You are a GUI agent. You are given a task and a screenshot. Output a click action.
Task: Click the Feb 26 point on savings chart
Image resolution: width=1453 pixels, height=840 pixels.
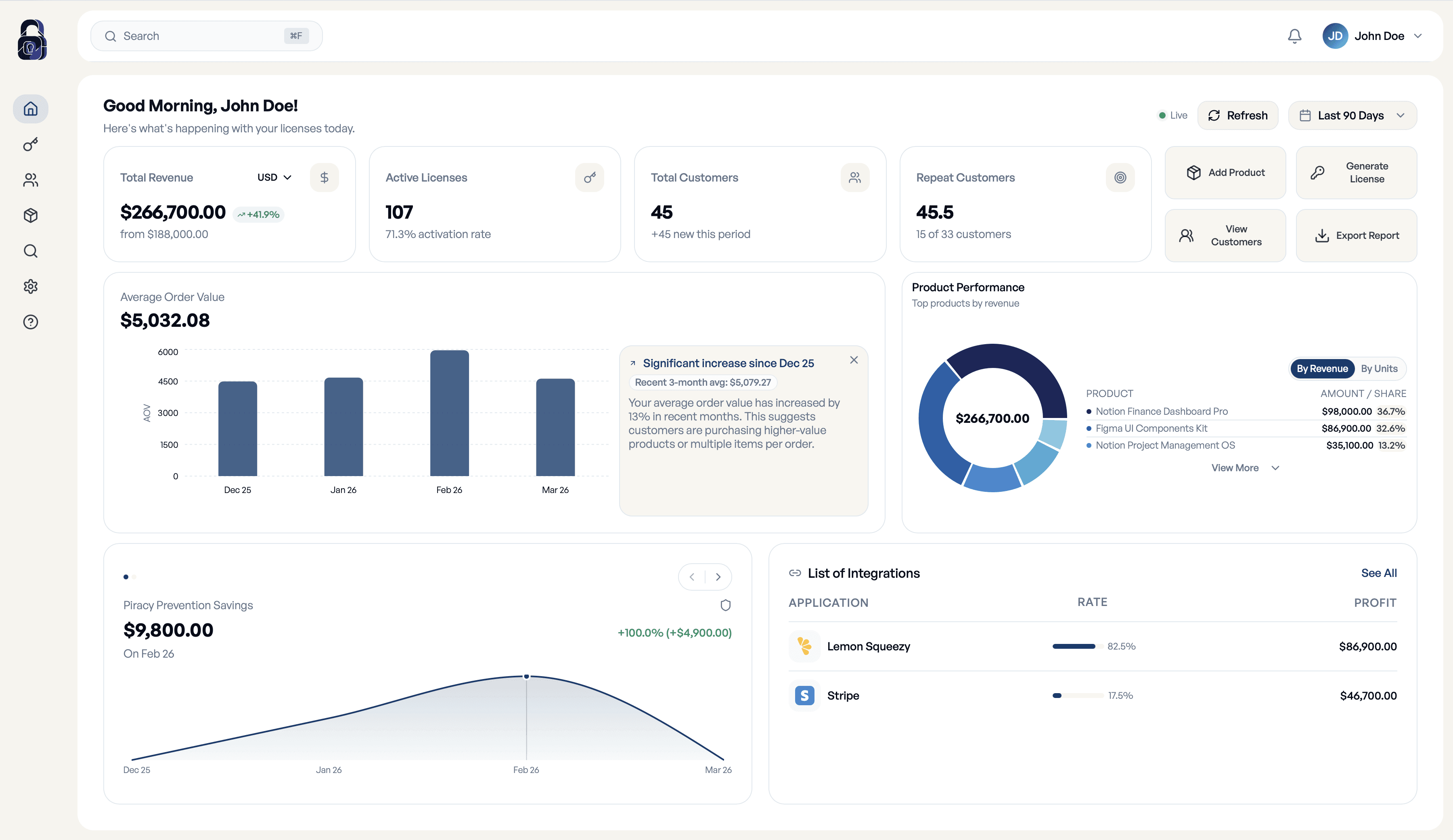click(x=526, y=676)
